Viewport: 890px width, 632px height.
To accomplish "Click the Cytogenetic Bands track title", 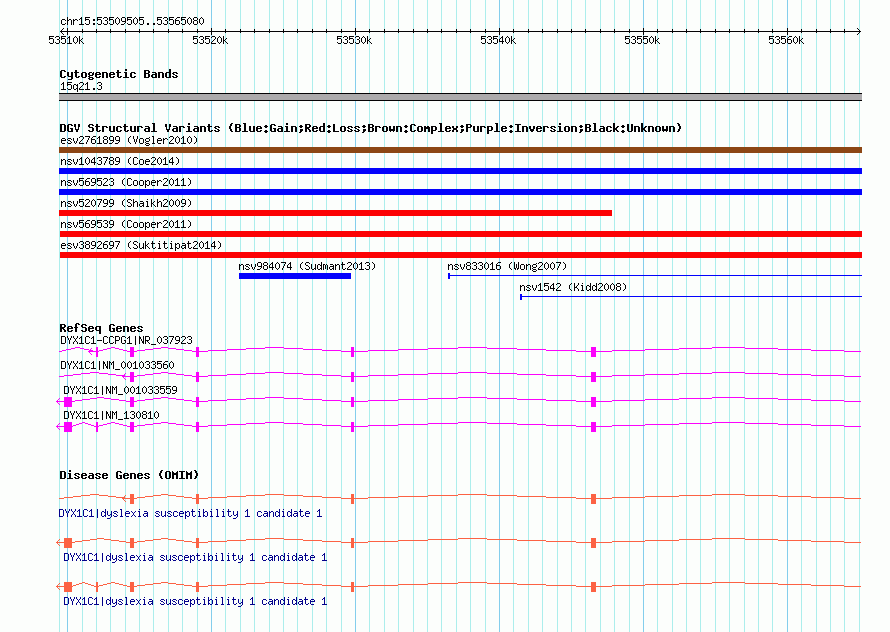I will (119, 74).
